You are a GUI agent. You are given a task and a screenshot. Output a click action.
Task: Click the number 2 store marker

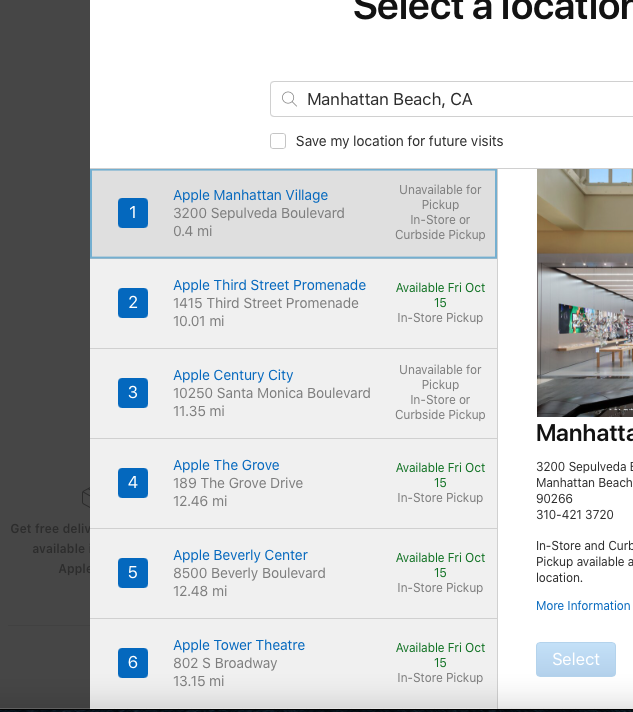pyautogui.click(x=133, y=302)
